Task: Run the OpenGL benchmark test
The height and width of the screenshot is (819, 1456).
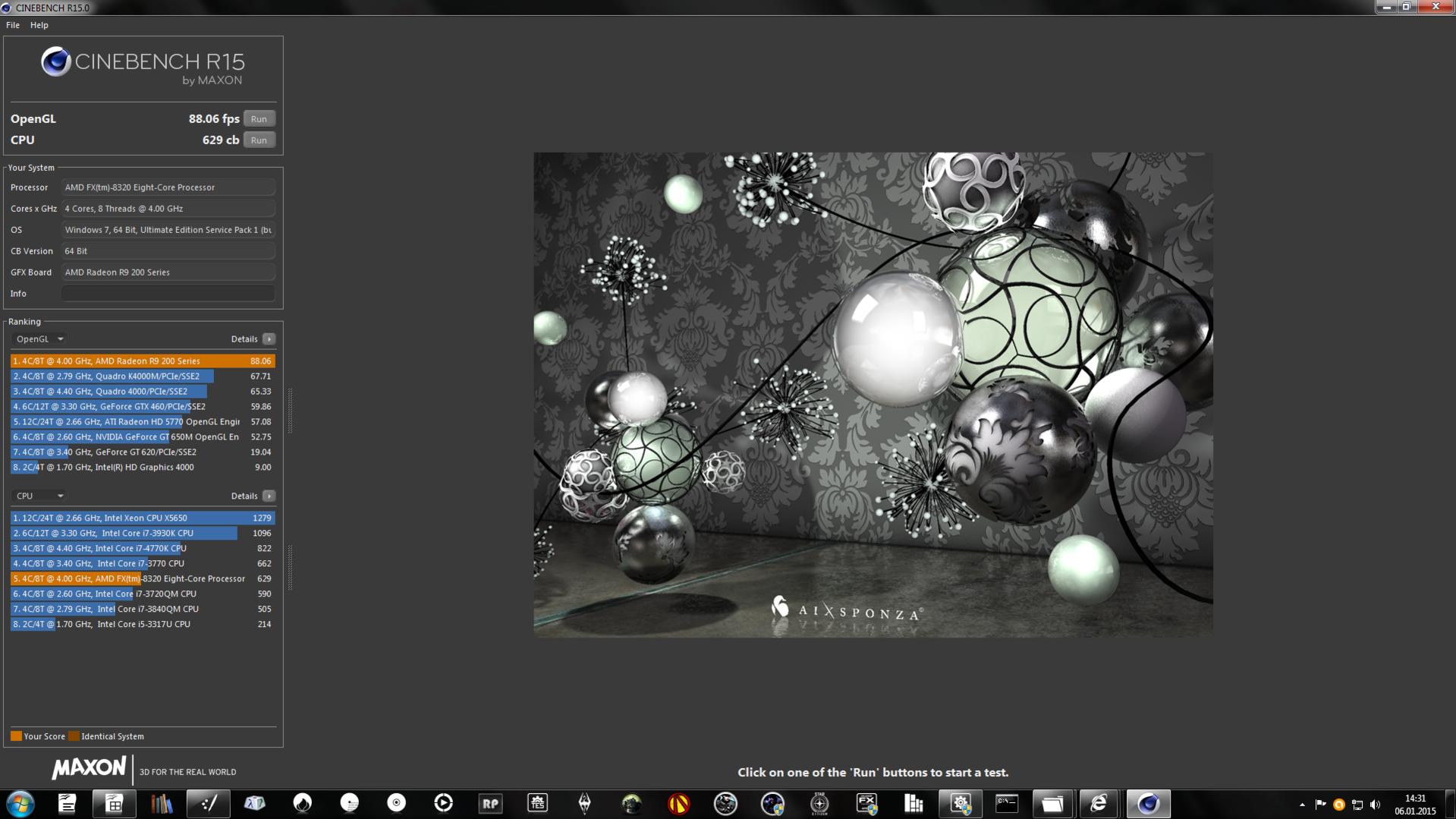Action: pos(259,118)
